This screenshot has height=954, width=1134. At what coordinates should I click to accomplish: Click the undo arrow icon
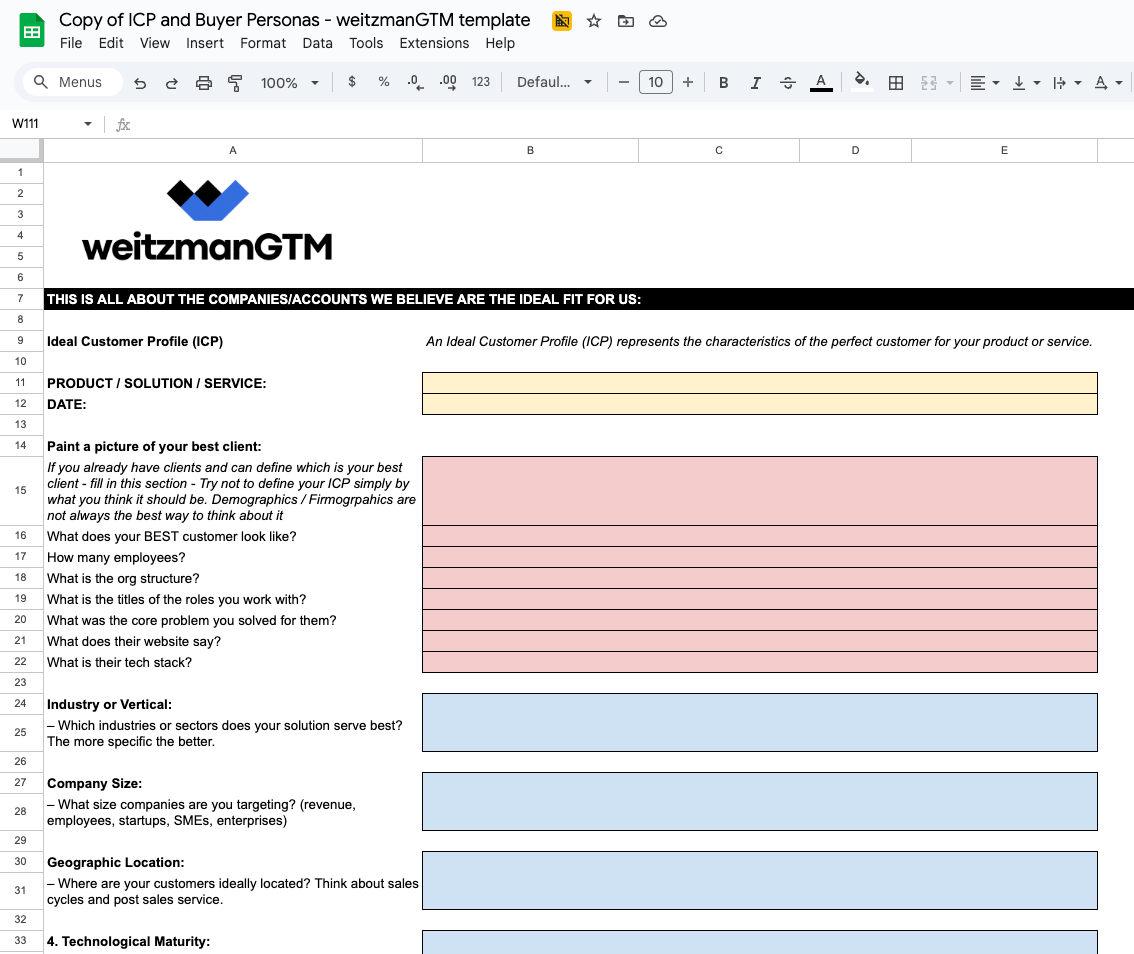[x=140, y=83]
